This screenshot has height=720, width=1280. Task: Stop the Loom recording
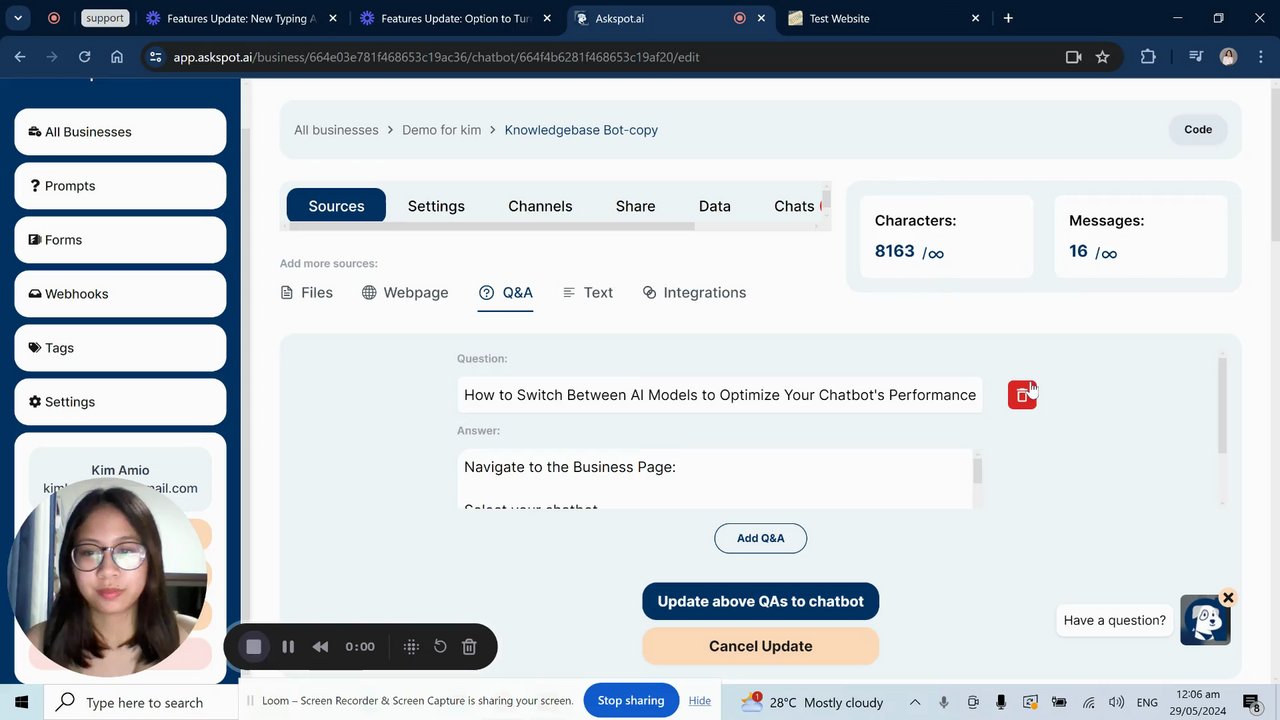tap(254, 647)
